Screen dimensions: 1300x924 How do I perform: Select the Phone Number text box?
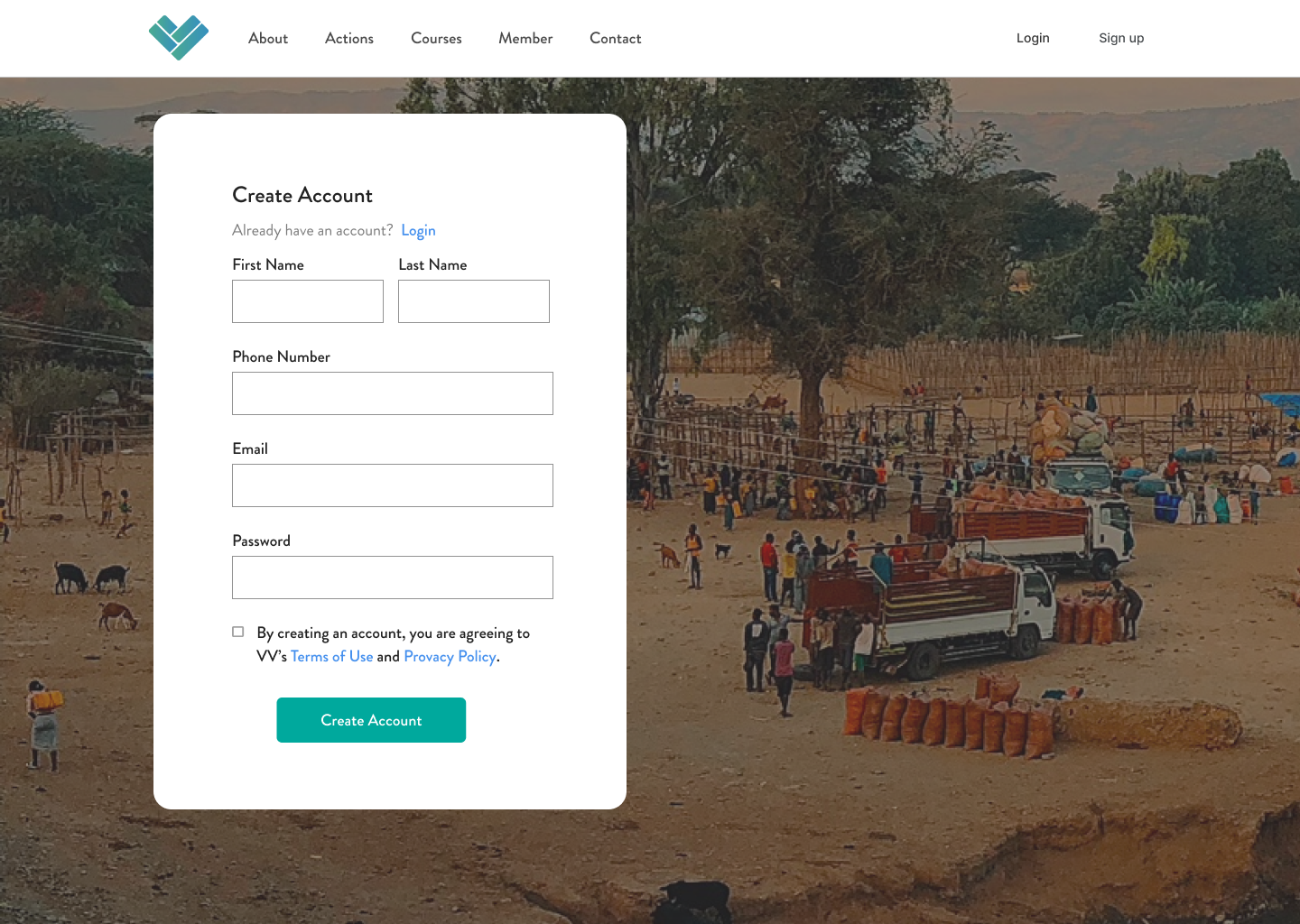coord(393,393)
